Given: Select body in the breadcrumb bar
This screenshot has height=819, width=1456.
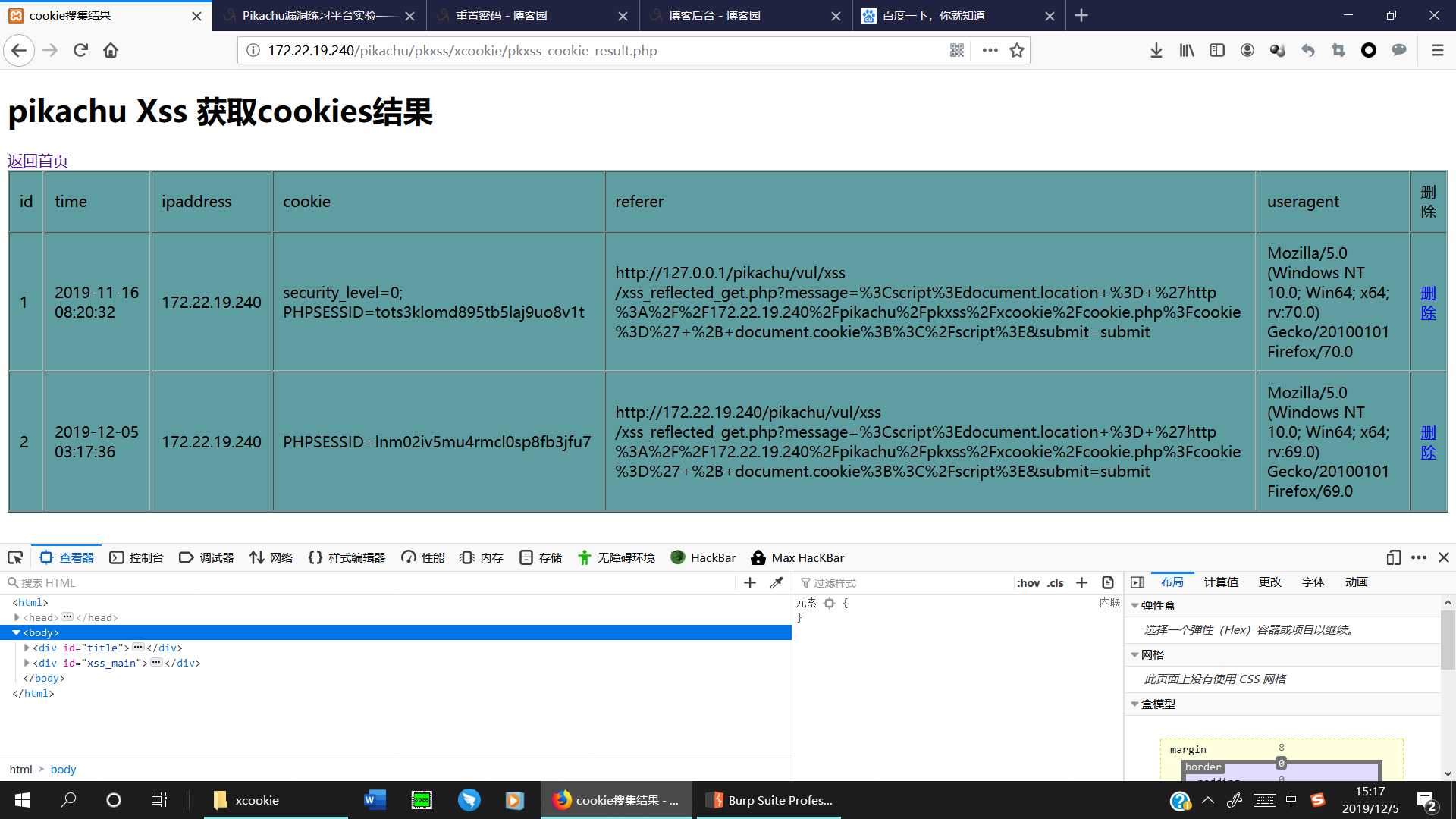Looking at the screenshot, I should [x=63, y=770].
